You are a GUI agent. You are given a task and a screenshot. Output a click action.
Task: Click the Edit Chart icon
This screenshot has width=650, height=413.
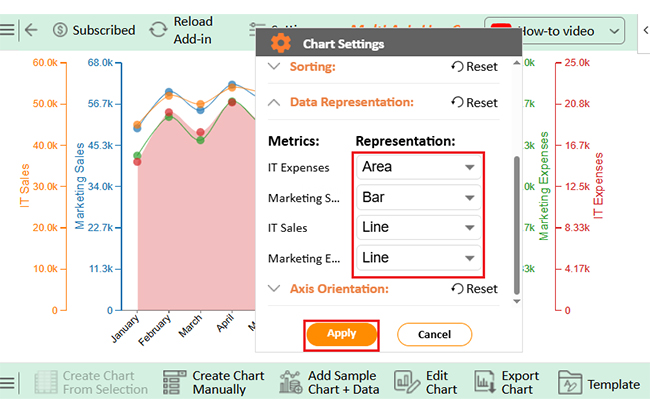tap(406, 383)
